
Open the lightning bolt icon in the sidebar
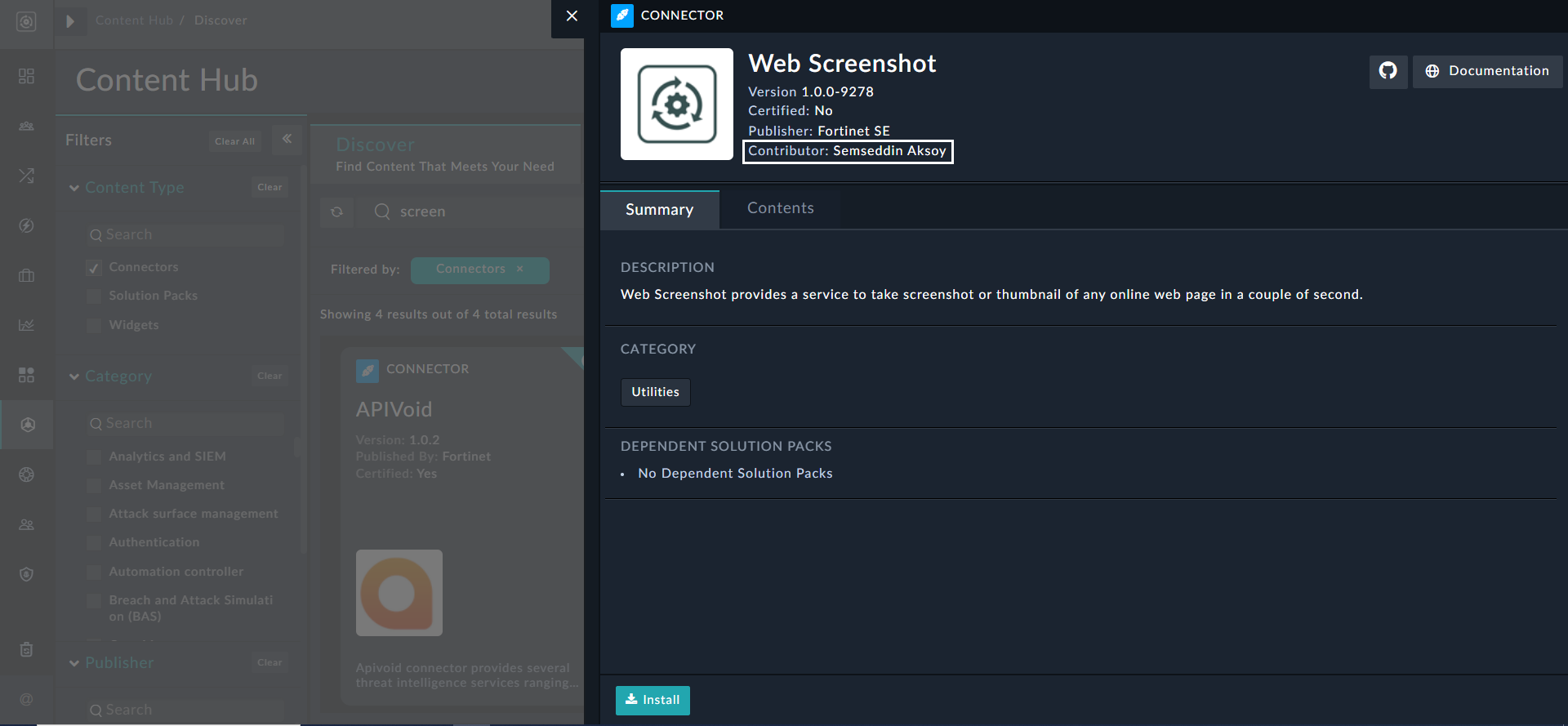tap(26, 225)
